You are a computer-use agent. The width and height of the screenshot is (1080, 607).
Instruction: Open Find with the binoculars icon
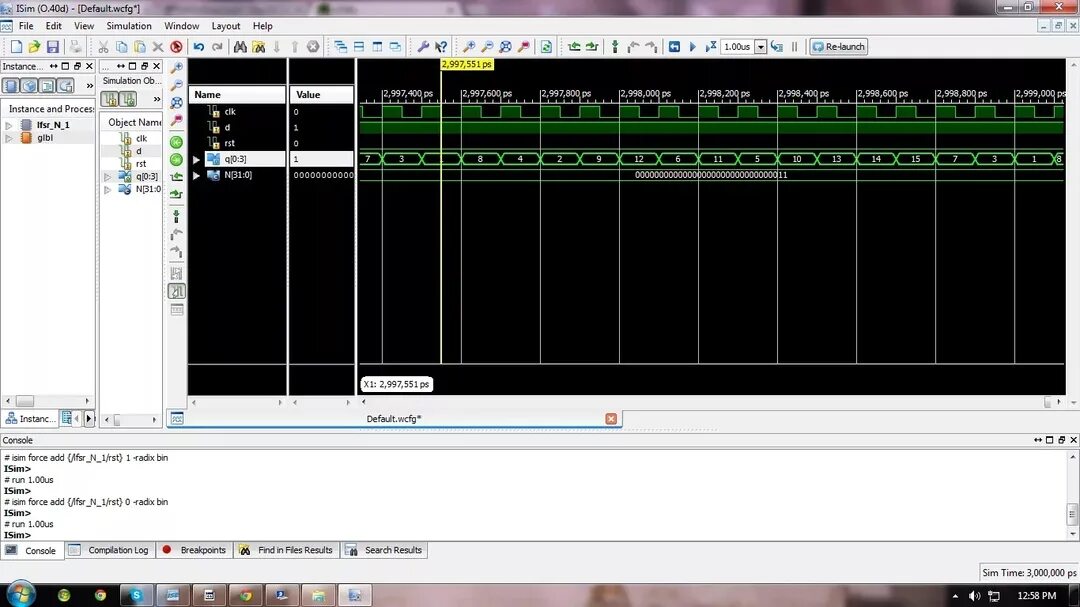(x=240, y=47)
